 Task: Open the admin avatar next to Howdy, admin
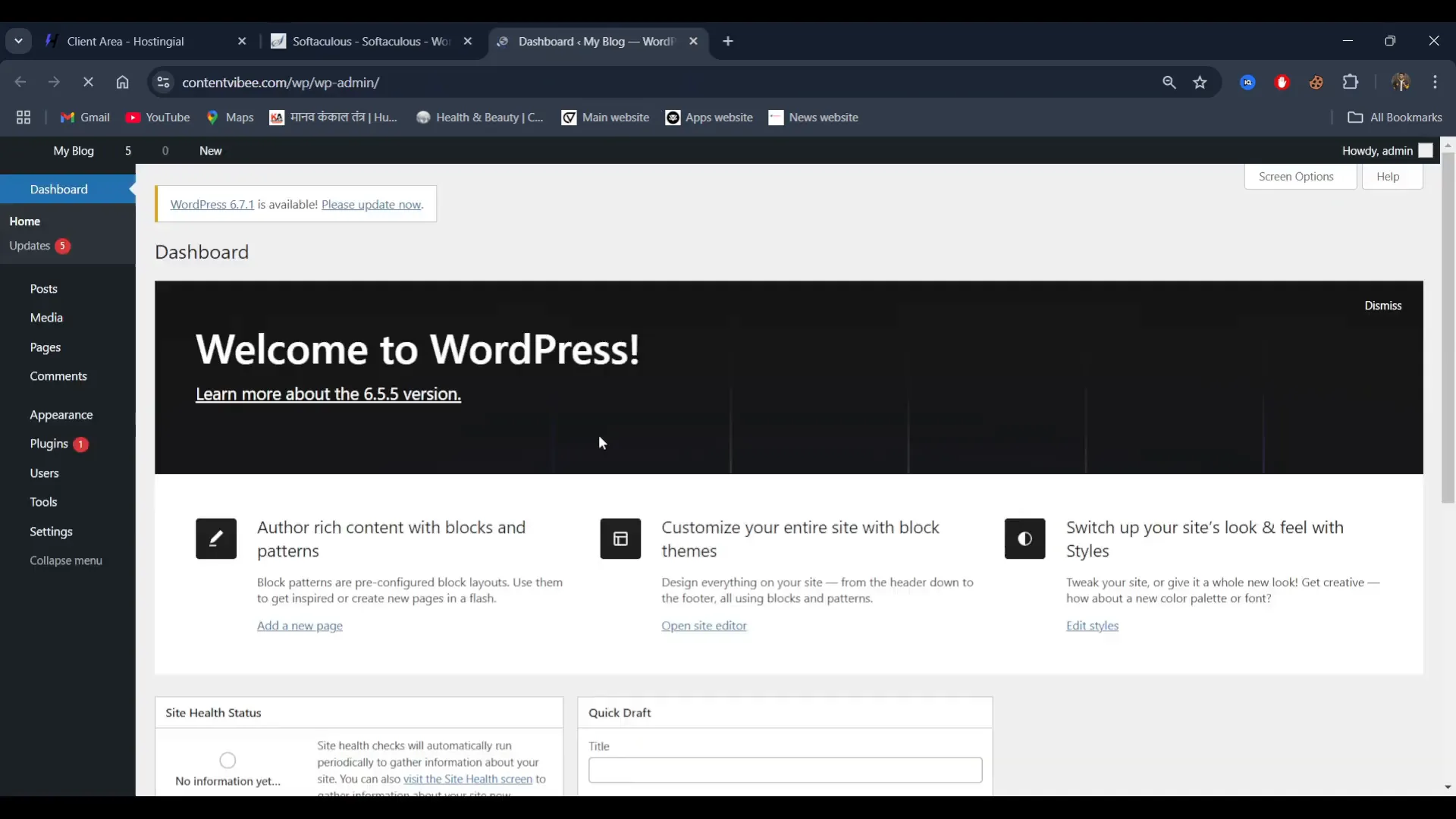click(x=1426, y=151)
